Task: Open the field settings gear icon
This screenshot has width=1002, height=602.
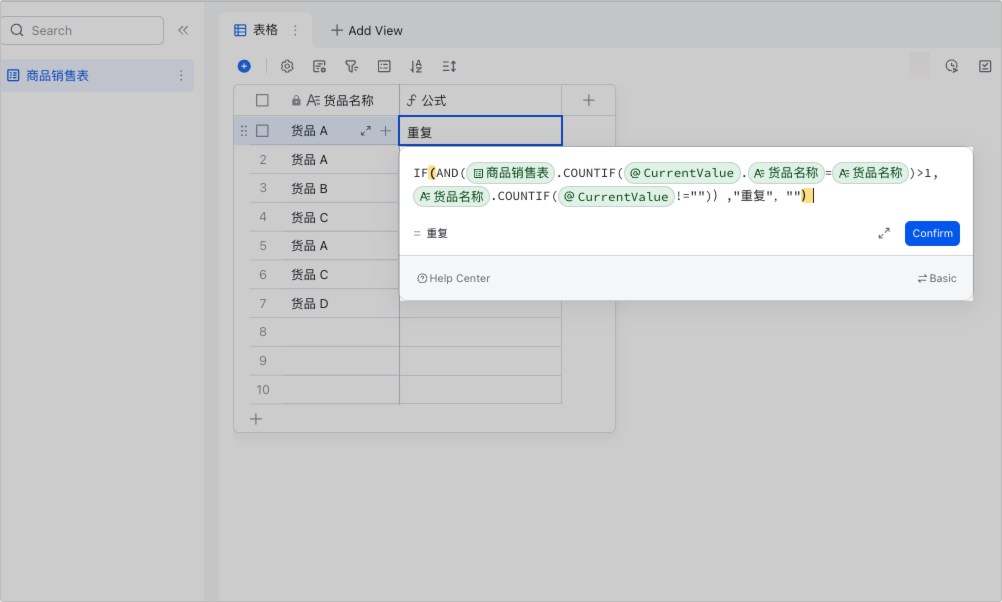Action: (x=287, y=66)
